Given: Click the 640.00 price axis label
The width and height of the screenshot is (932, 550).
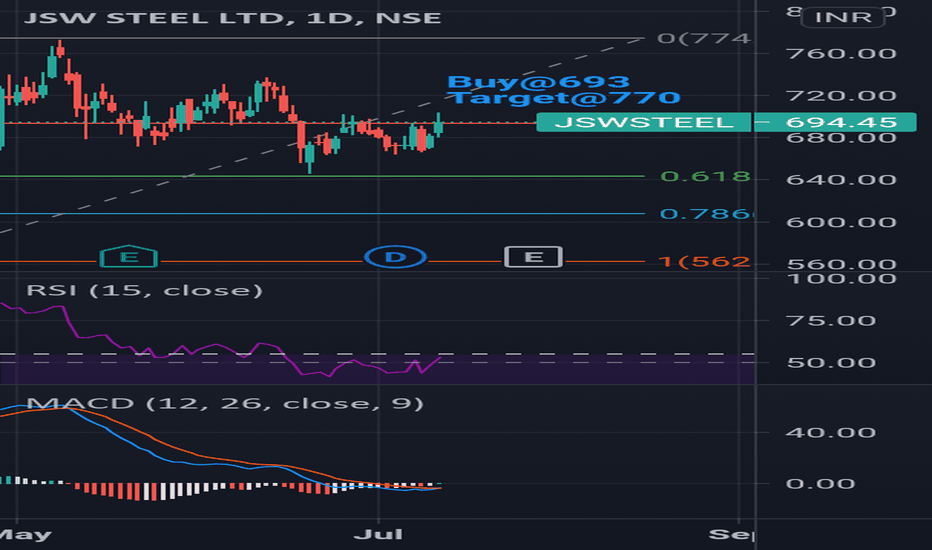Looking at the screenshot, I should [x=841, y=180].
